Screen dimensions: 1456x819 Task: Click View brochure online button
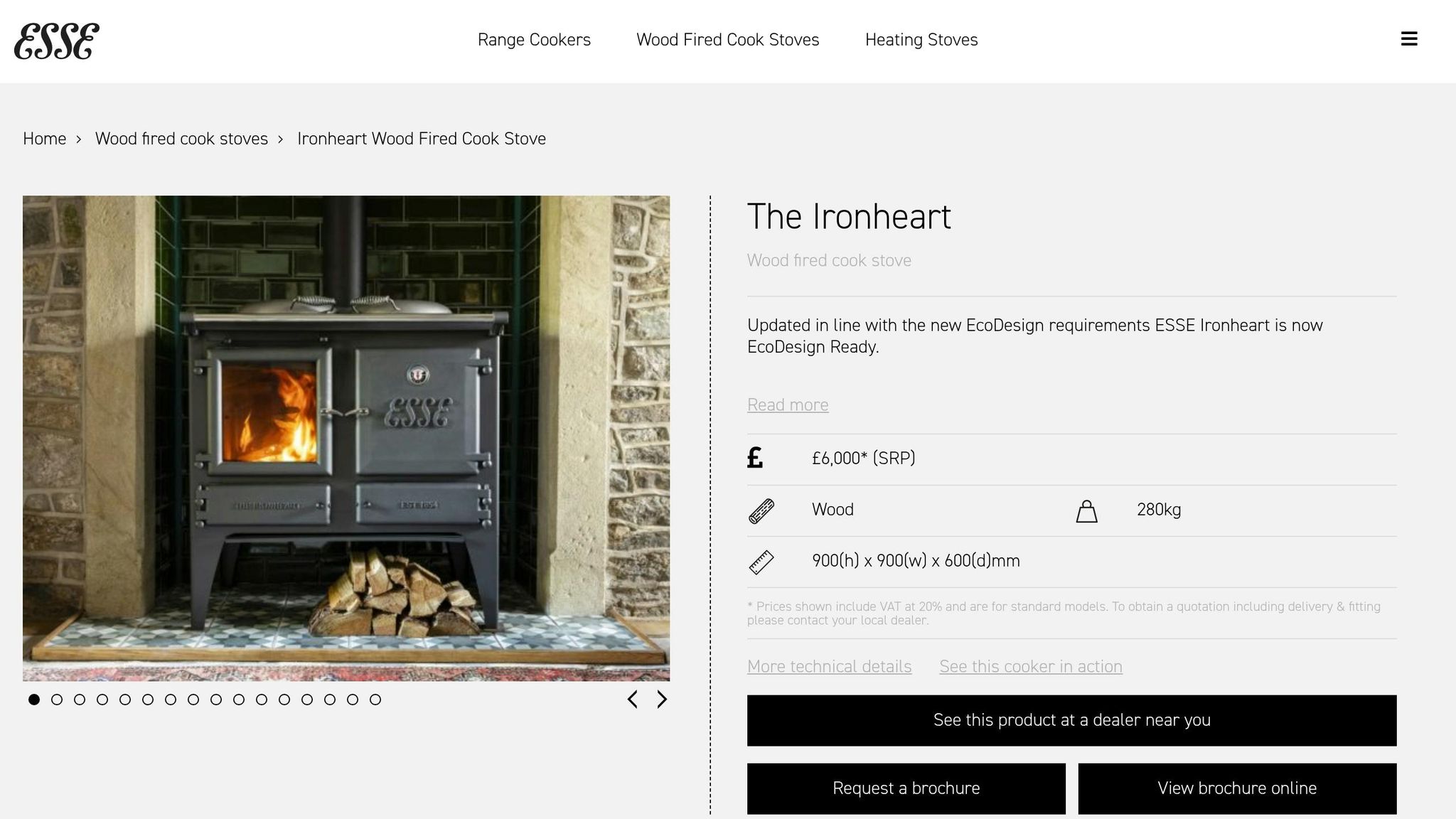pos(1237,788)
